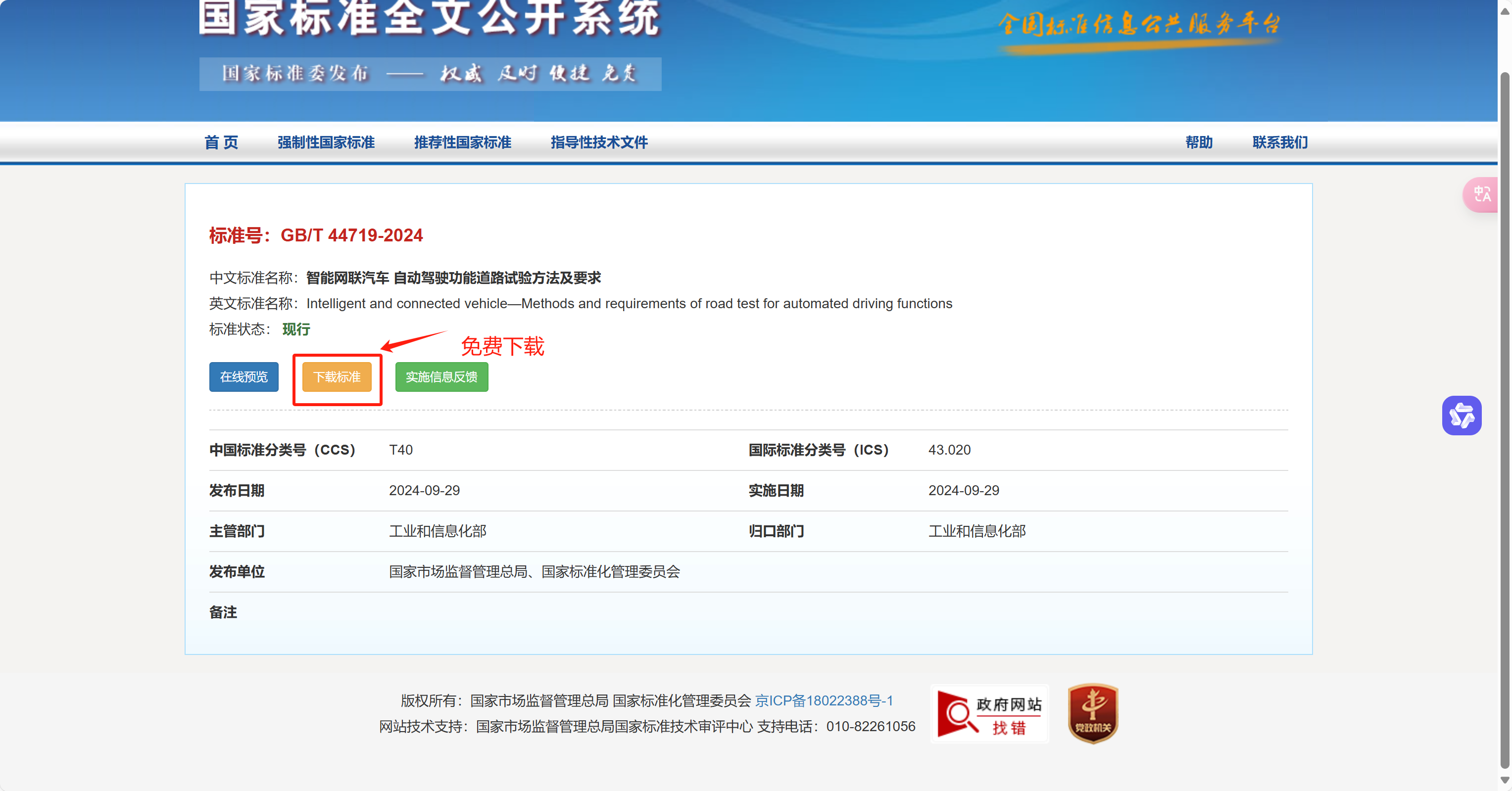Open the 京ICP备18022388号-1 link
Screen dimensions: 1512x791
tap(824, 700)
